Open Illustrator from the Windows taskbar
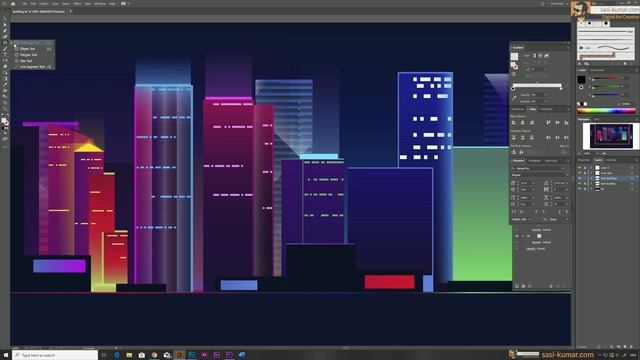The height and width of the screenshot is (360, 640). pos(179,355)
